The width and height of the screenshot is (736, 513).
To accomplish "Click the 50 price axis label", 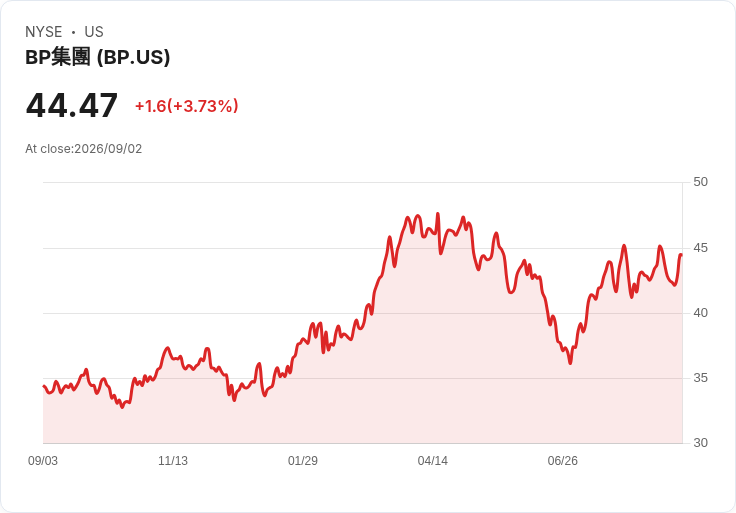I will (700, 182).
